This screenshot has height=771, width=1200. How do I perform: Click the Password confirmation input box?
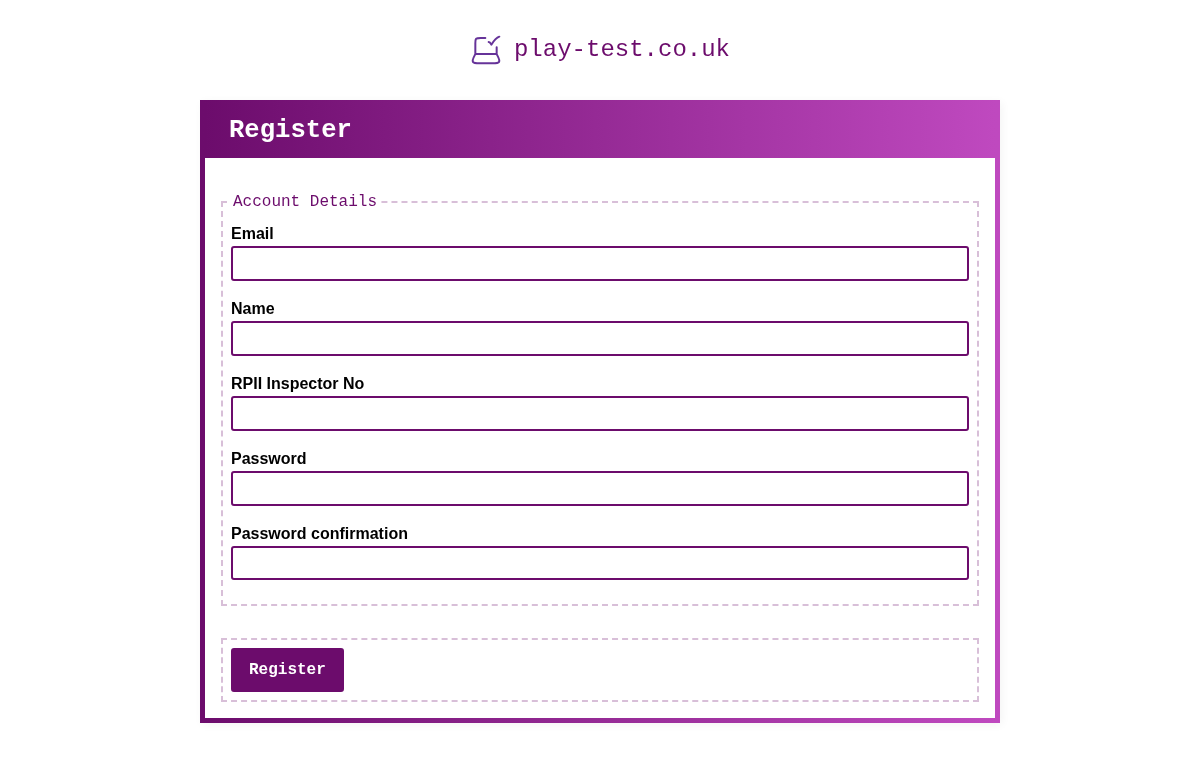click(x=600, y=563)
